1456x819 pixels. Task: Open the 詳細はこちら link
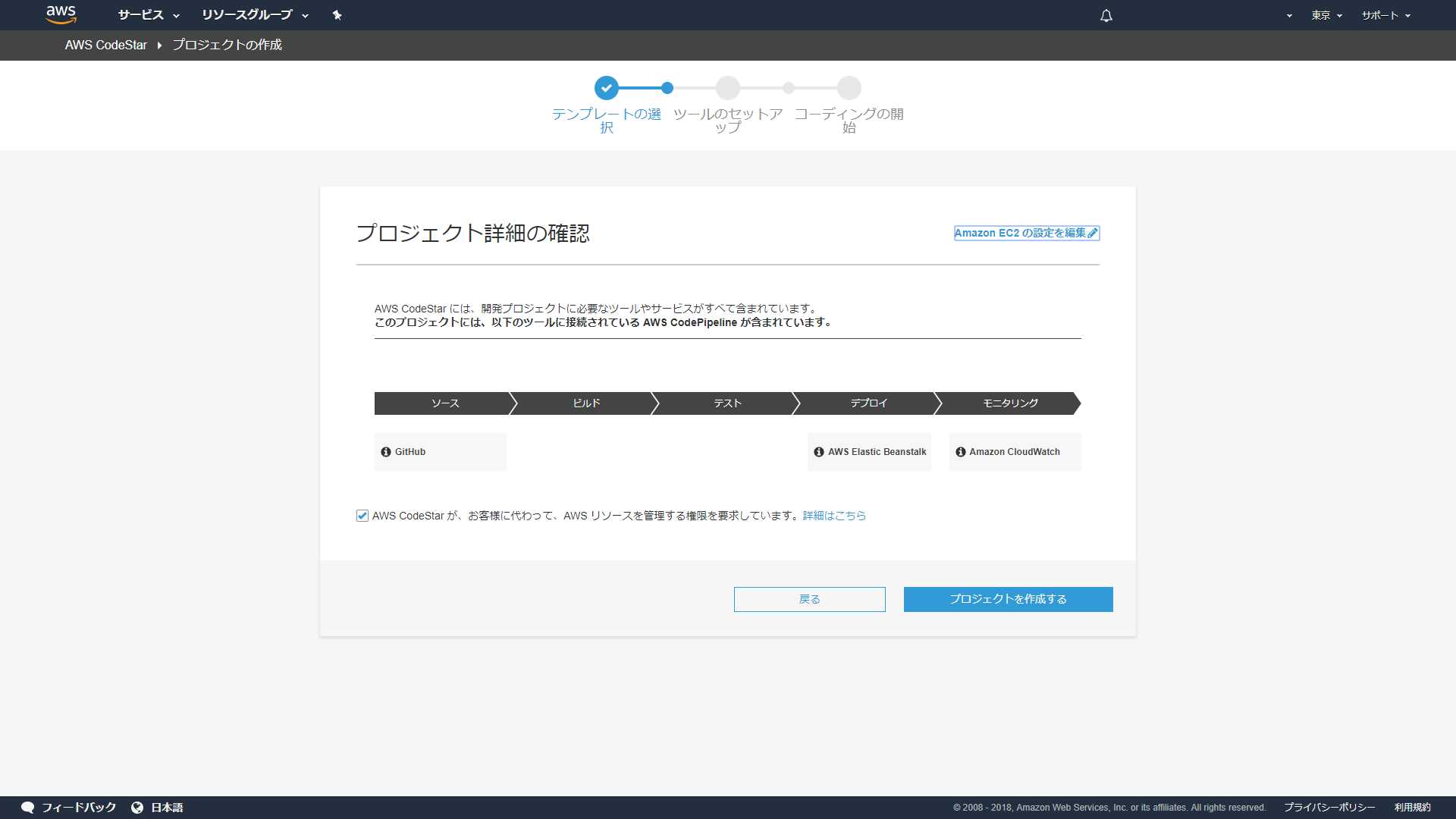(x=834, y=516)
